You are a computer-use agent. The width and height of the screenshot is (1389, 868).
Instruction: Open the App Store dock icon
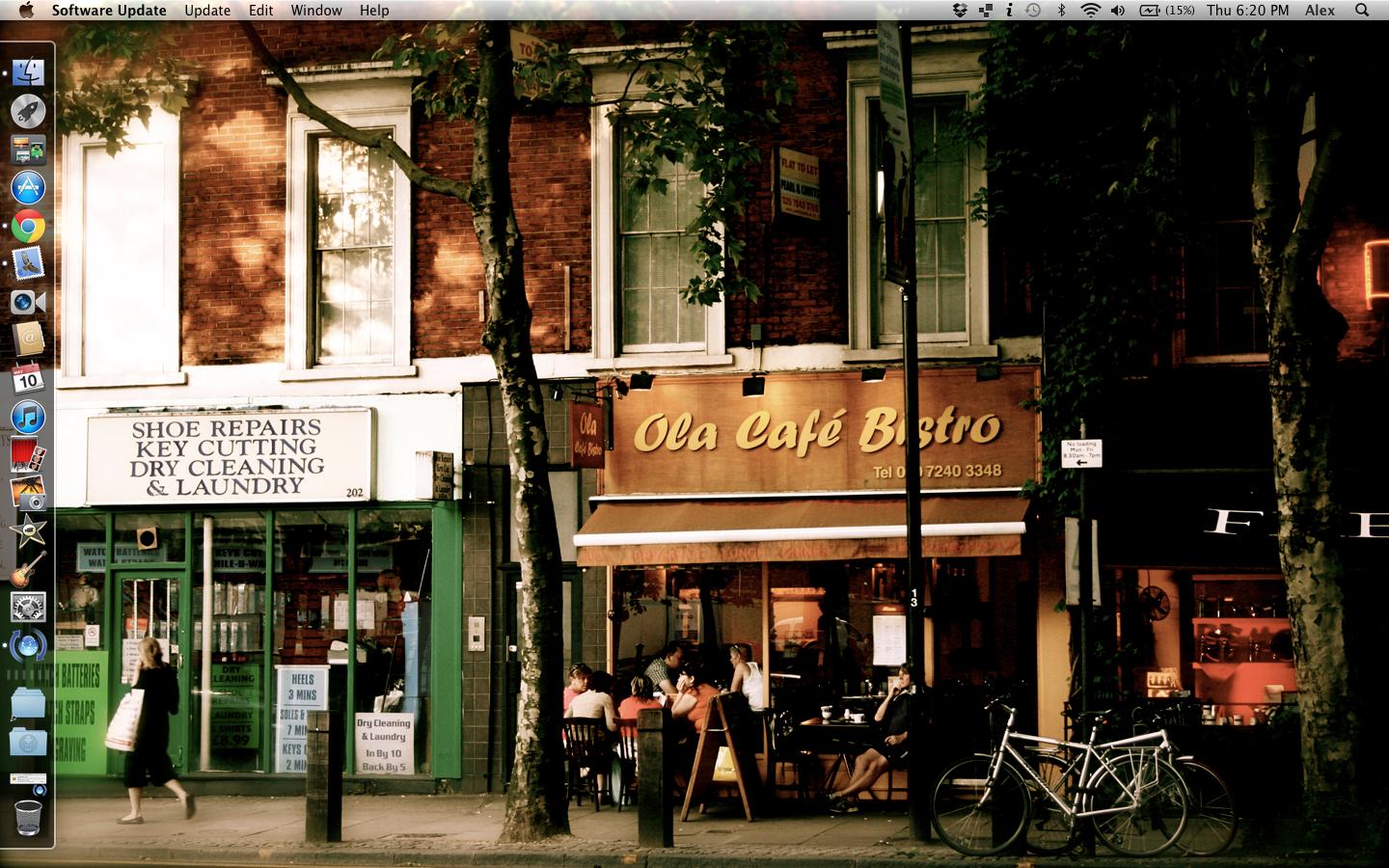click(x=28, y=187)
